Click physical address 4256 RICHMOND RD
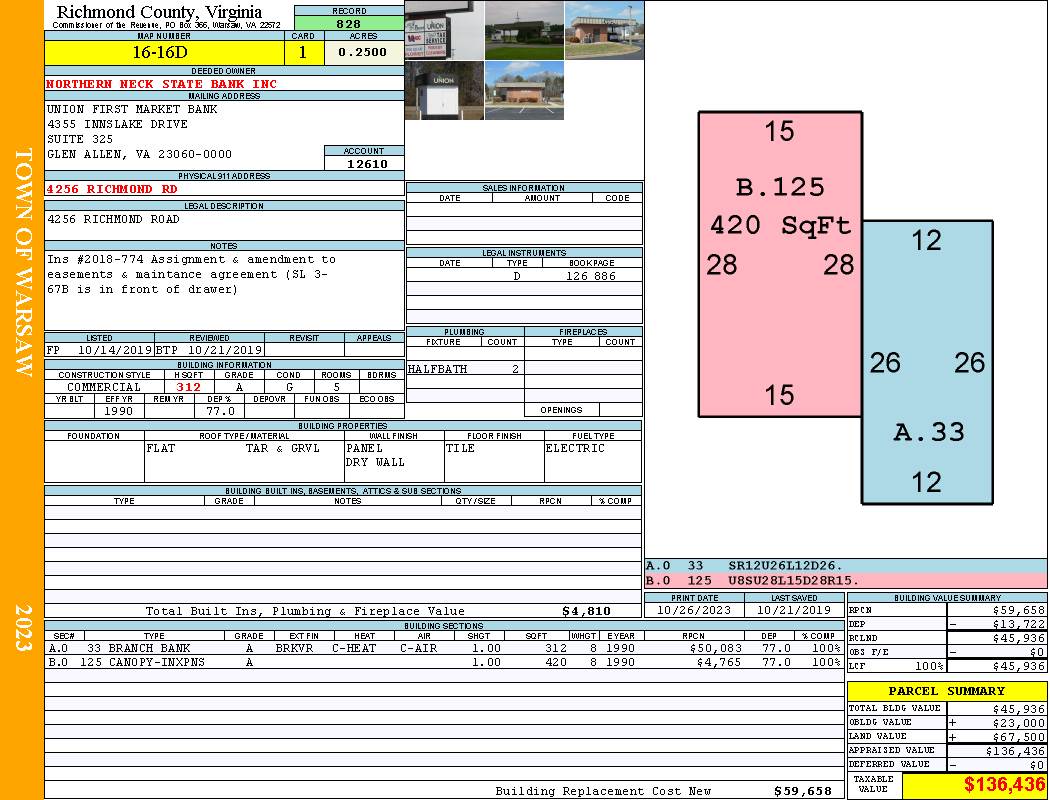The image size is (1050, 800). tap(112, 189)
